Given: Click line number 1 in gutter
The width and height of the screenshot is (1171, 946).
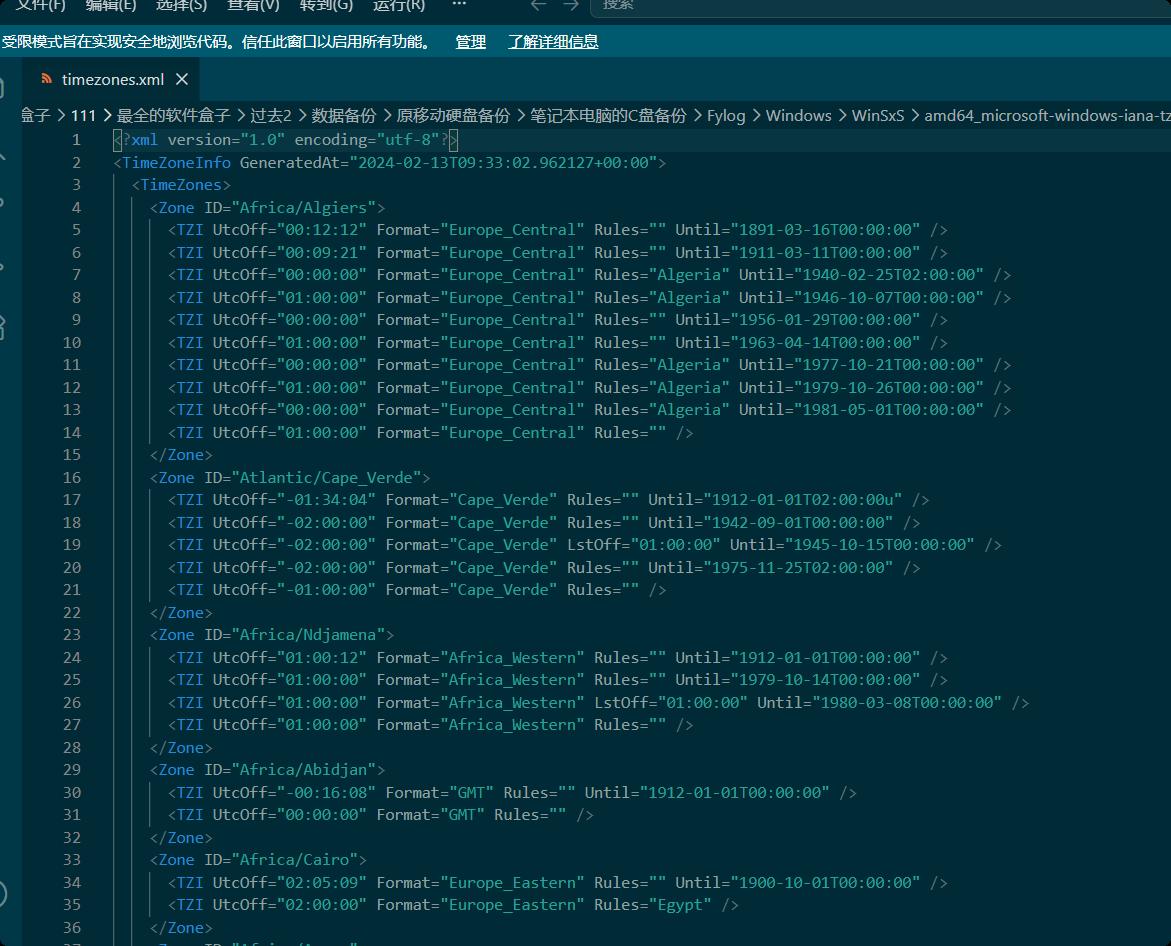Looking at the screenshot, I should 76,140.
